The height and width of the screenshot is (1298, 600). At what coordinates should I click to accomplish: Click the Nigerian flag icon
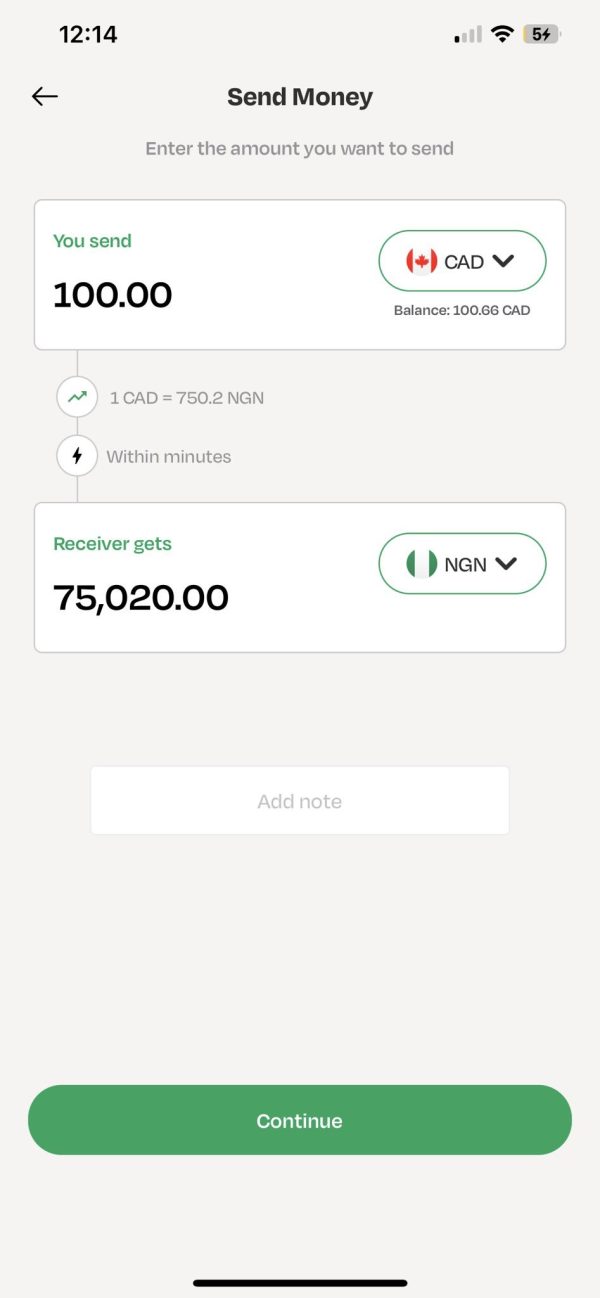[x=423, y=564]
